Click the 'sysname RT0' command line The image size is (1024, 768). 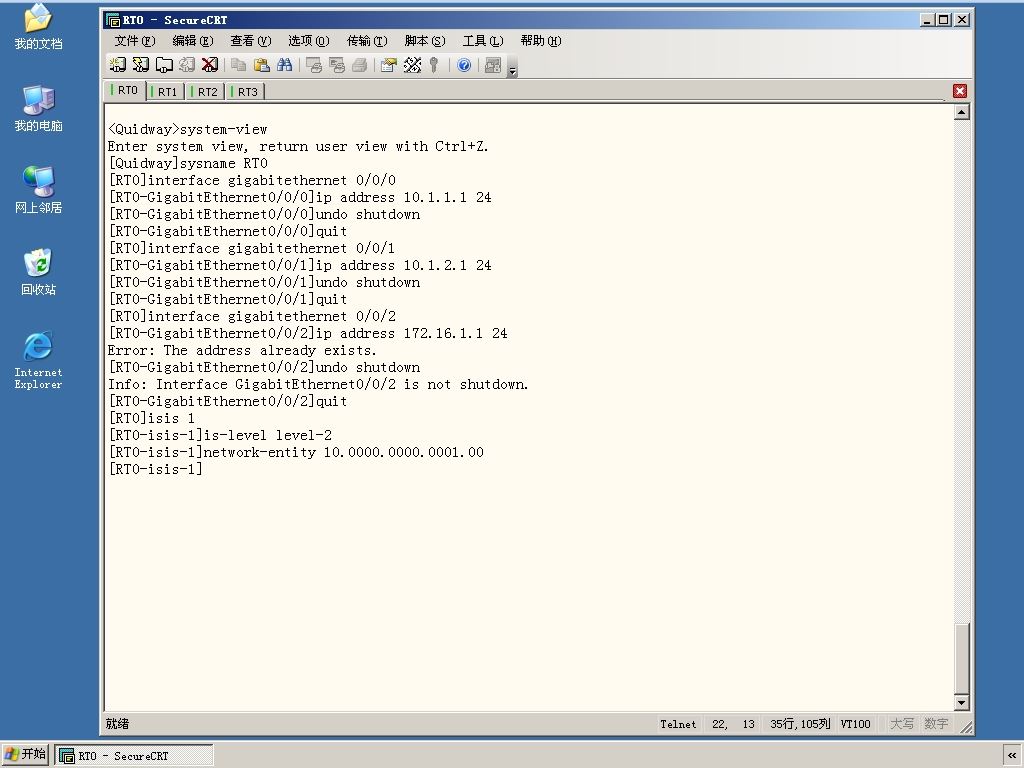188,163
